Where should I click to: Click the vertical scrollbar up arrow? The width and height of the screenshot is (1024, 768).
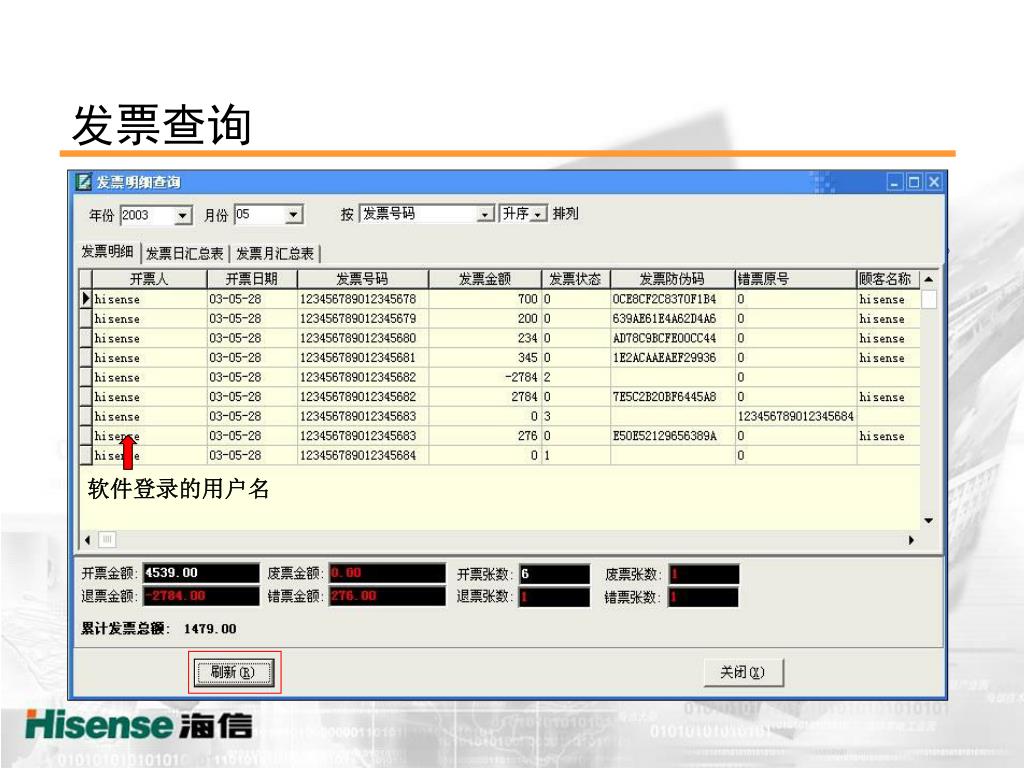point(928,279)
